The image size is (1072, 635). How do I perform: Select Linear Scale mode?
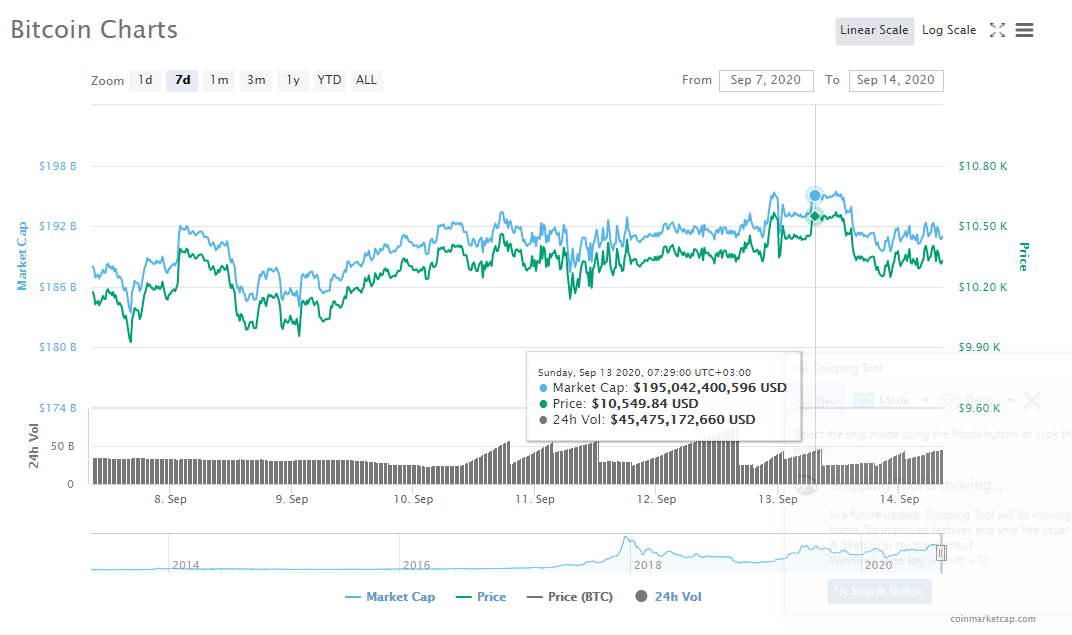coord(873,30)
